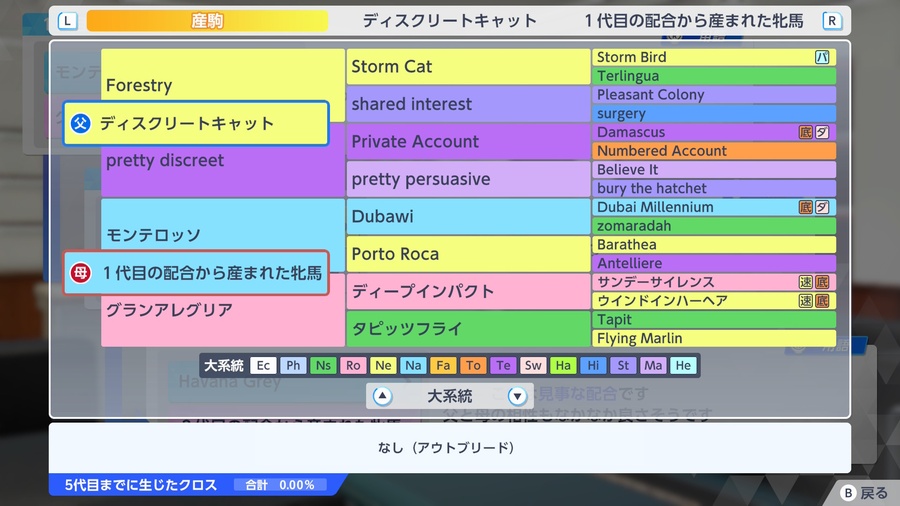Click the red 母 dam icon
The image size is (900, 506).
pos(80,273)
